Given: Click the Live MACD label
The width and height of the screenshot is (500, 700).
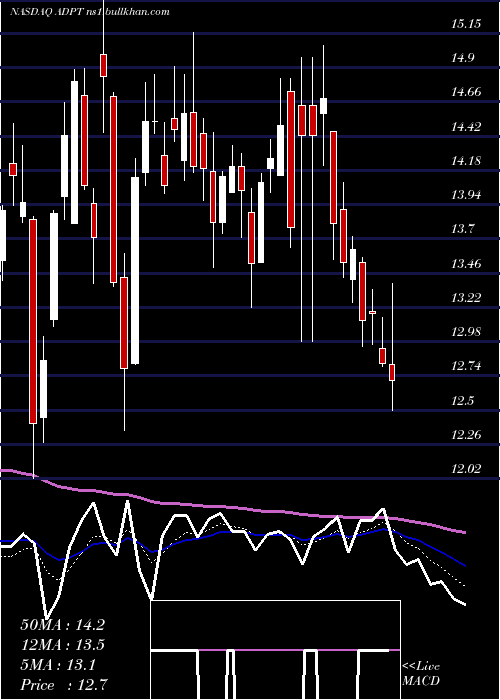Looking at the screenshot, I should (421, 674).
